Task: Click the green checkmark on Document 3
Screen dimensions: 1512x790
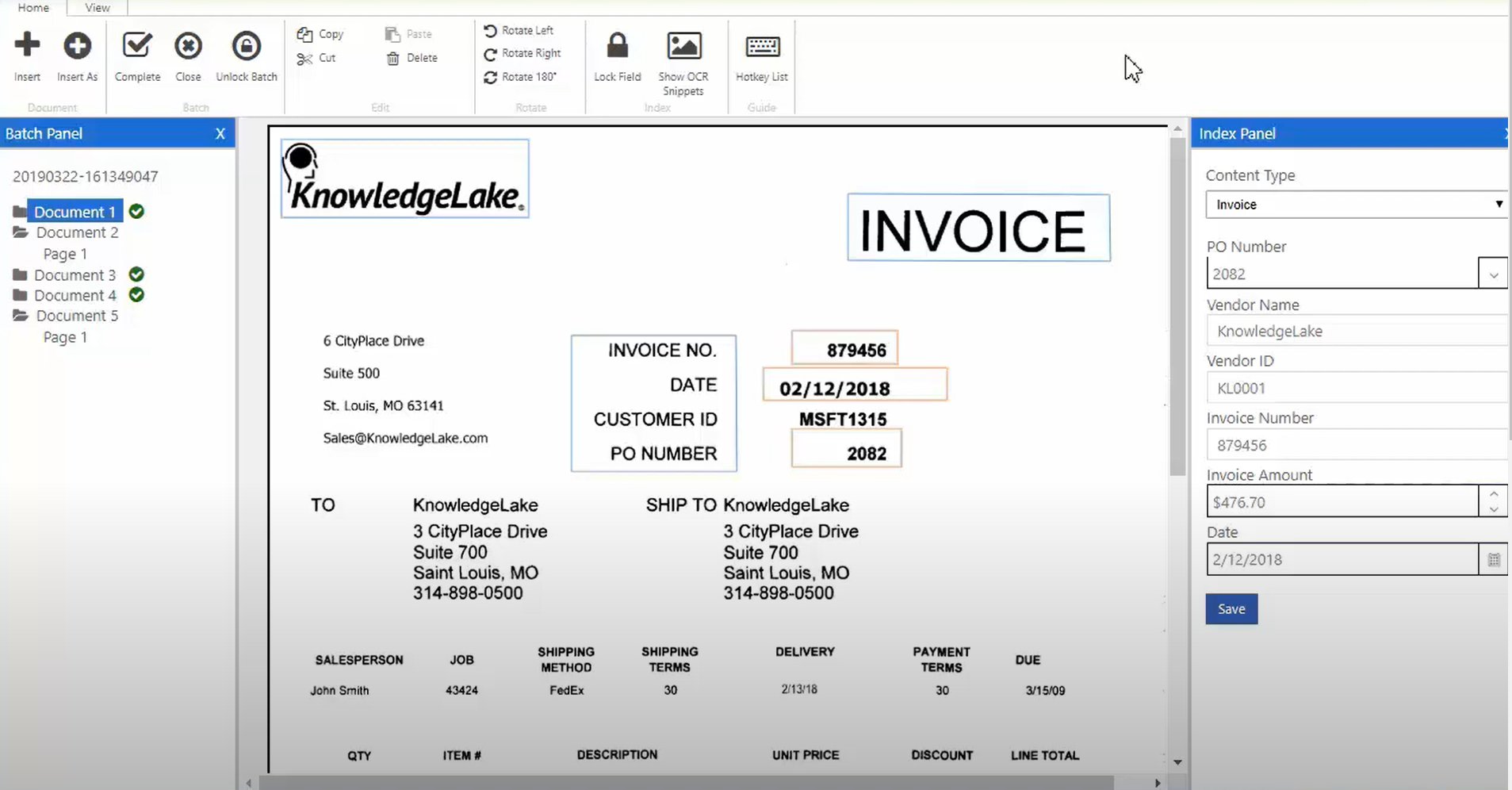Action: click(136, 274)
